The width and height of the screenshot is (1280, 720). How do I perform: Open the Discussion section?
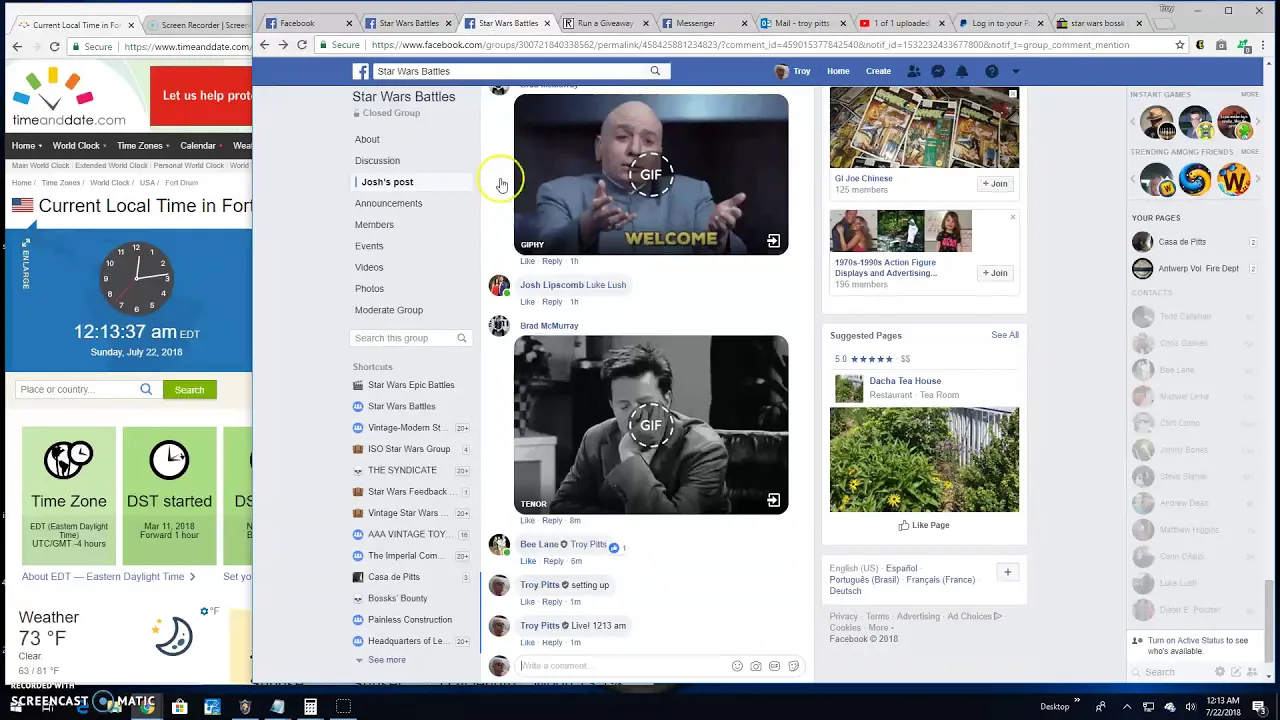click(377, 160)
